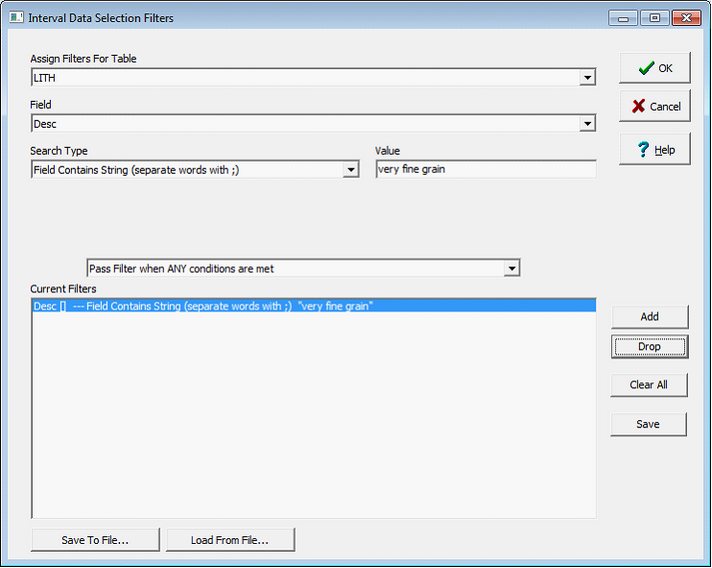The image size is (712, 568).
Task: Click the Value text field
Action: (x=485, y=170)
